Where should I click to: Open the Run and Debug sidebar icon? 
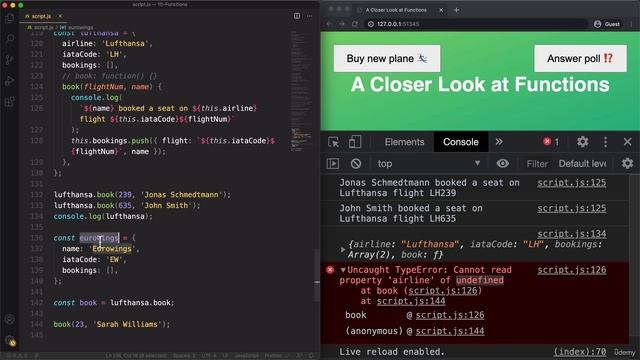pyautogui.click(x=9, y=81)
